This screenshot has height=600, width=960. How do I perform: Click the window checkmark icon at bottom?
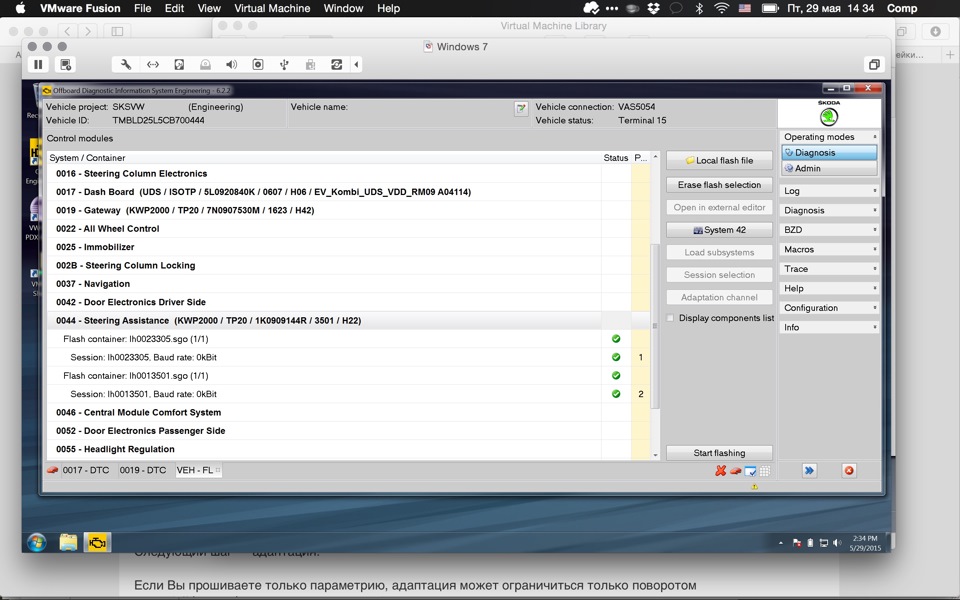(750, 471)
